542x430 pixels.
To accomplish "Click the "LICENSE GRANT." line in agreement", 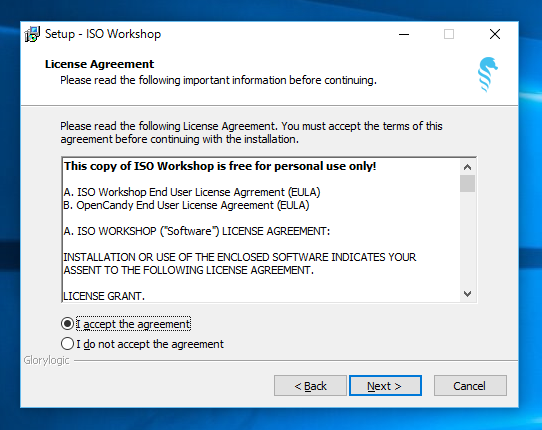I will click(104, 296).
